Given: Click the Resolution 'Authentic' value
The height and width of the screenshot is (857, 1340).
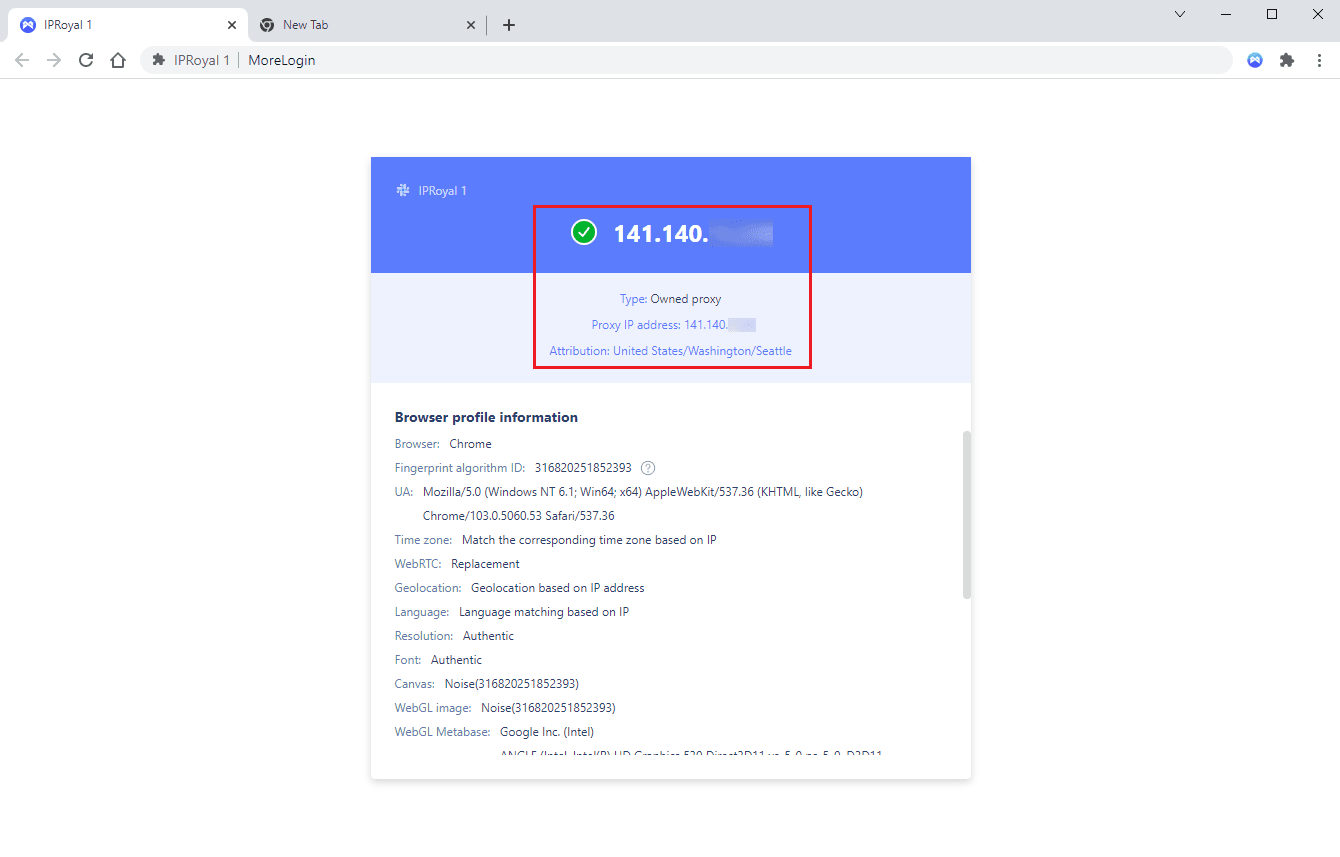Looking at the screenshot, I should coord(488,636).
